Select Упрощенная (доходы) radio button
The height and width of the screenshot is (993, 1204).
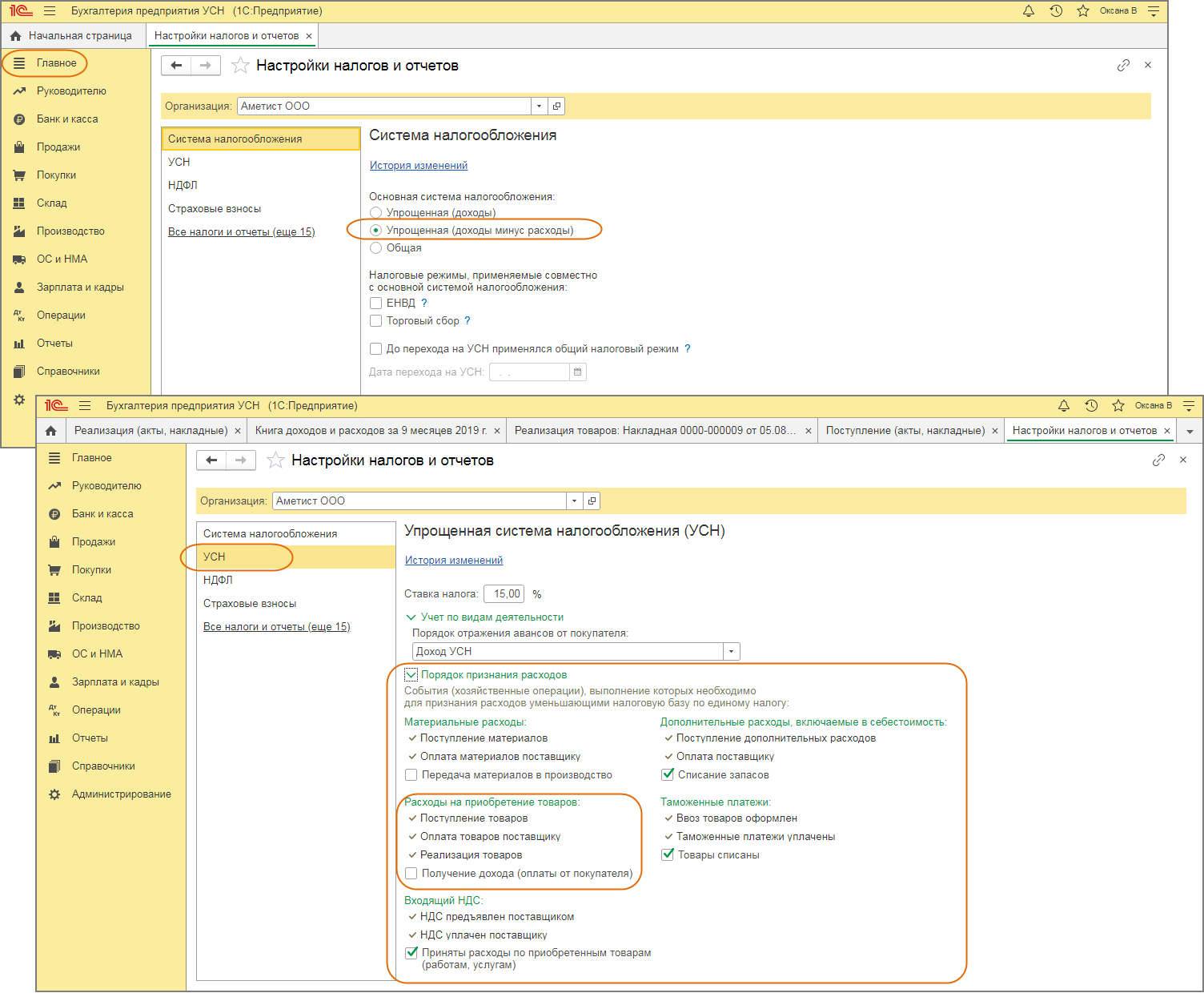376,213
